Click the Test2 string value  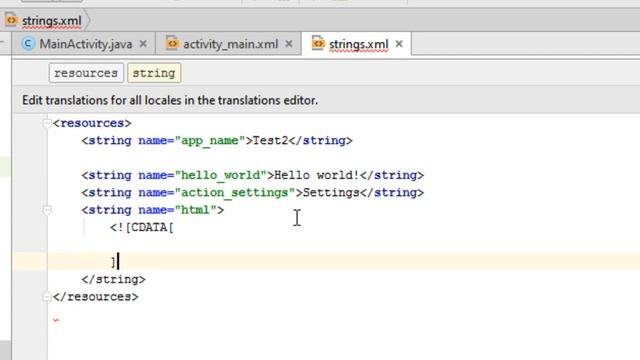[x=270, y=140]
